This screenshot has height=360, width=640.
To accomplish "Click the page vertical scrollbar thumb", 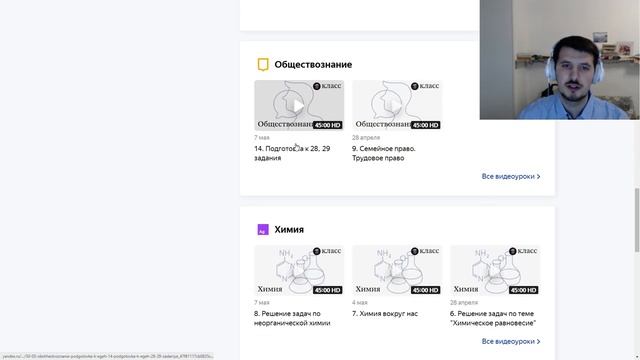I will tap(637, 220).
